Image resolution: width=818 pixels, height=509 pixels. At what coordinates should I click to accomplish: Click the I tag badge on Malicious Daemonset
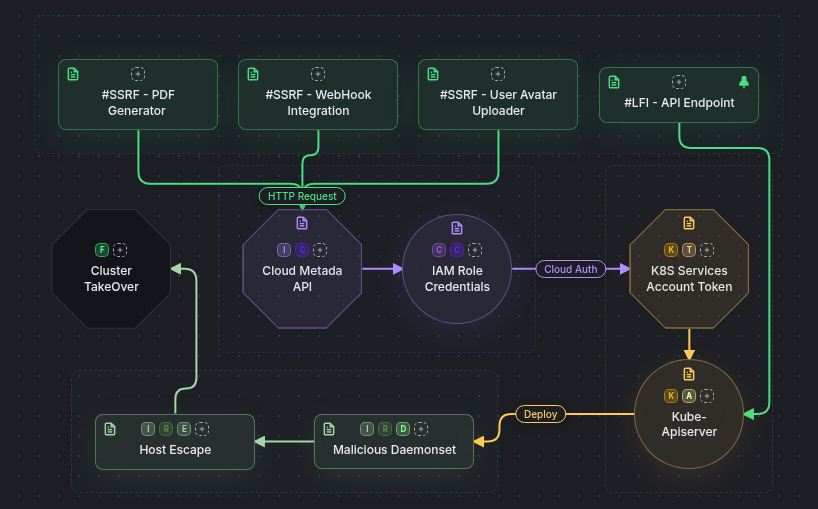pyautogui.click(x=367, y=429)
